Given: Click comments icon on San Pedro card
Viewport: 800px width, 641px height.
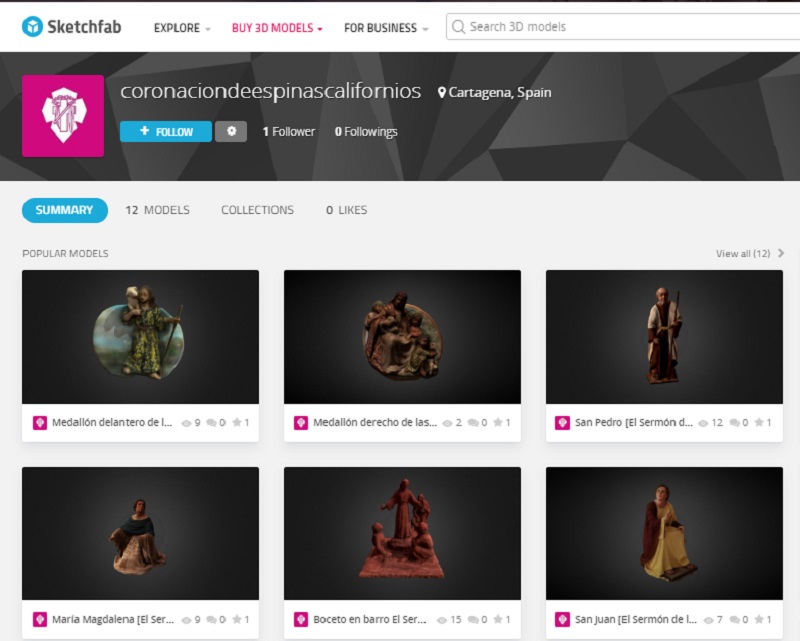Looking at the screenshot, I should pos(735,423).
